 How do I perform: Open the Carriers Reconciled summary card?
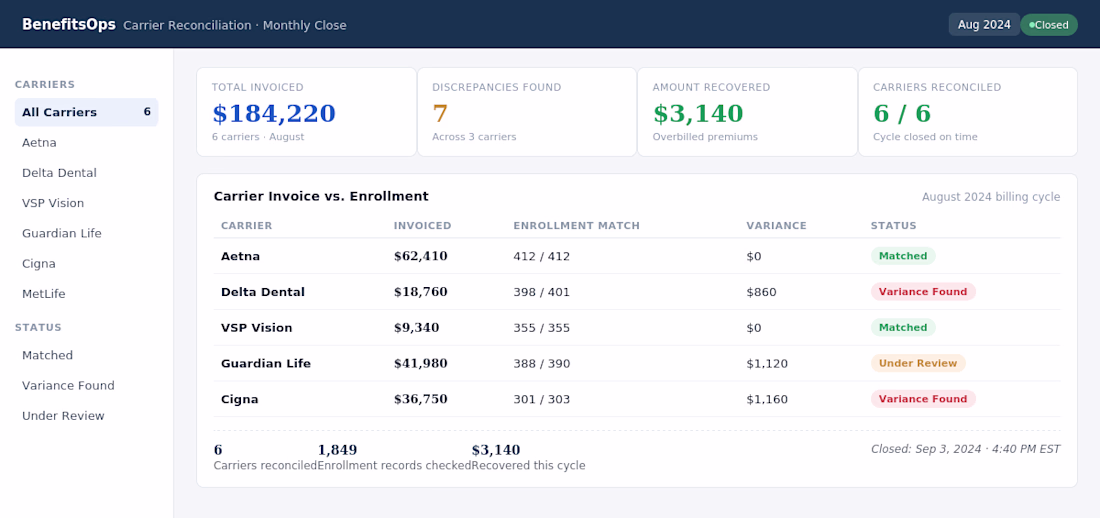pos(968,112)
